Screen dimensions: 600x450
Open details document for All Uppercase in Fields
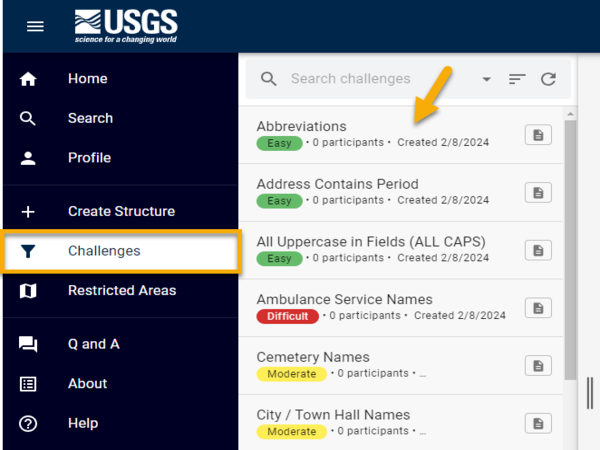click(538, 250)
